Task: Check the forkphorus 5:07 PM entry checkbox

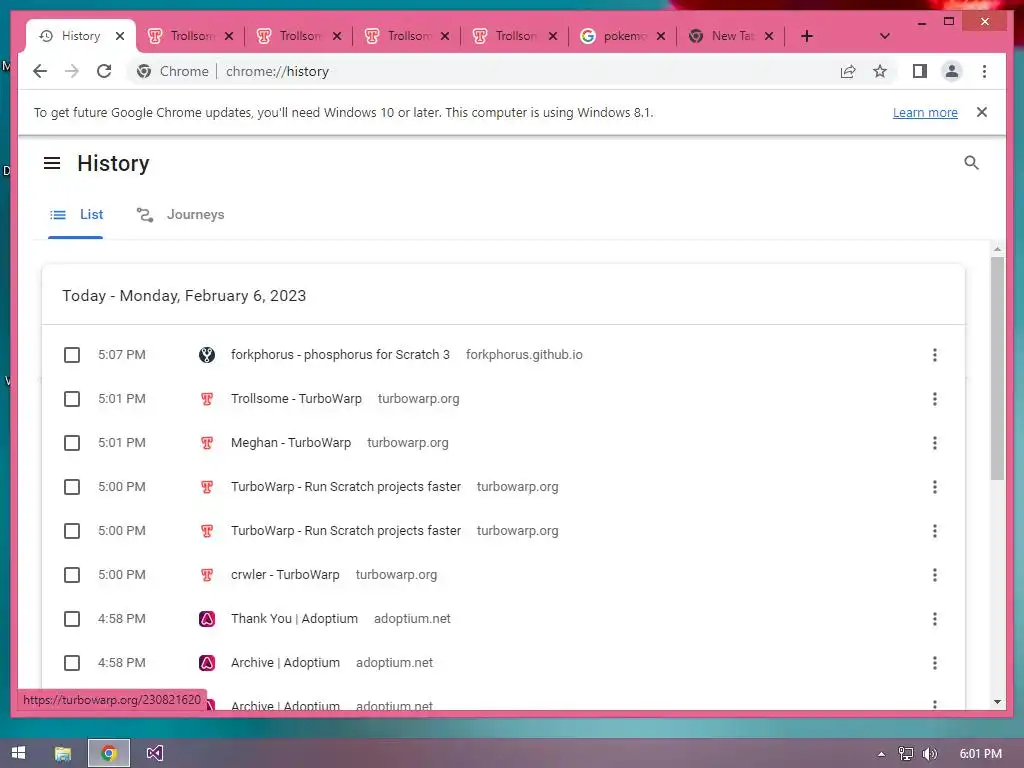Action: [72, 355]
